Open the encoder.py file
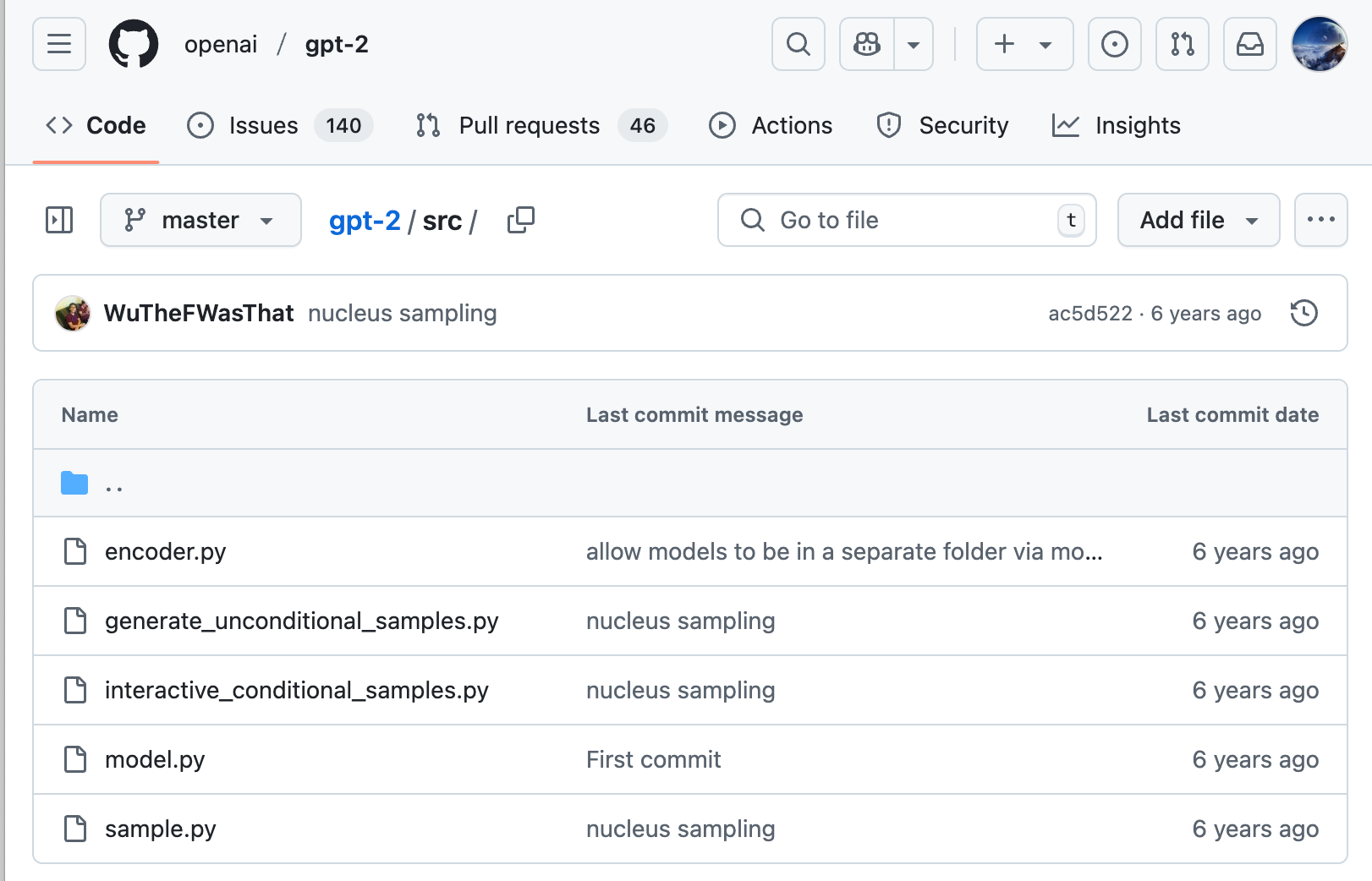This screenshot has height=881, width=1372. click(166, 551)
